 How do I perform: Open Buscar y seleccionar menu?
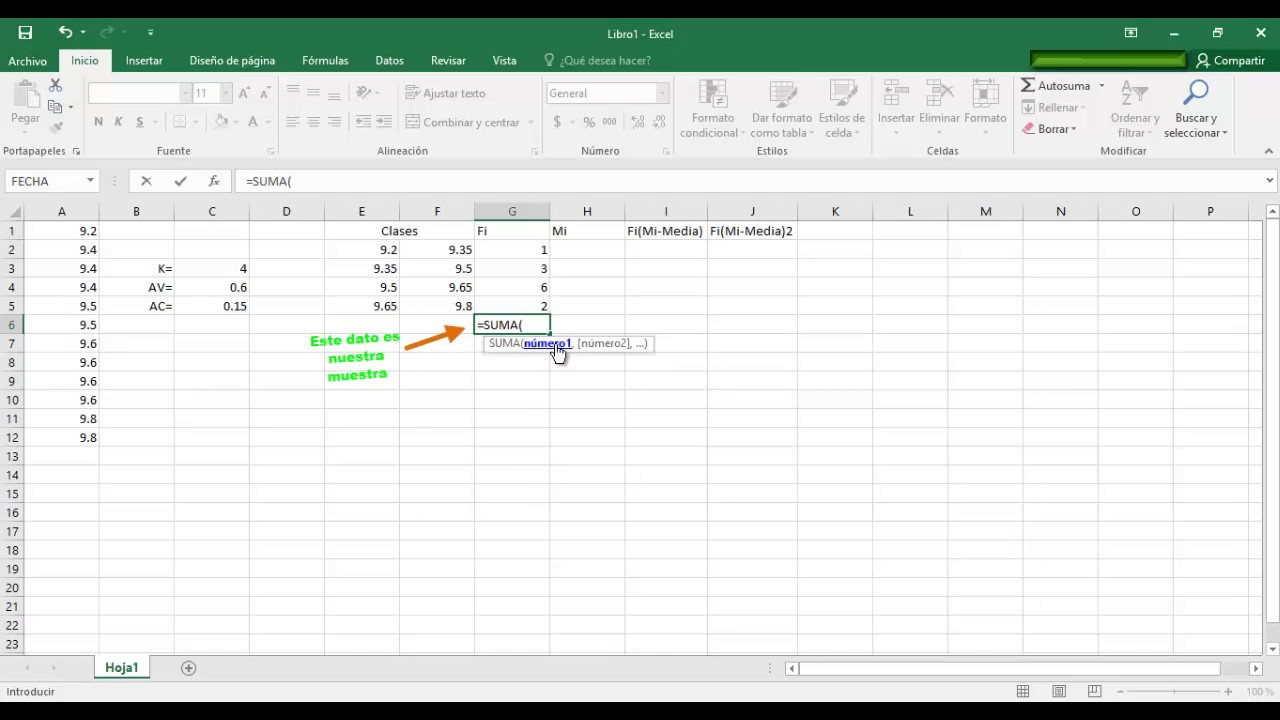[1195, 110]
